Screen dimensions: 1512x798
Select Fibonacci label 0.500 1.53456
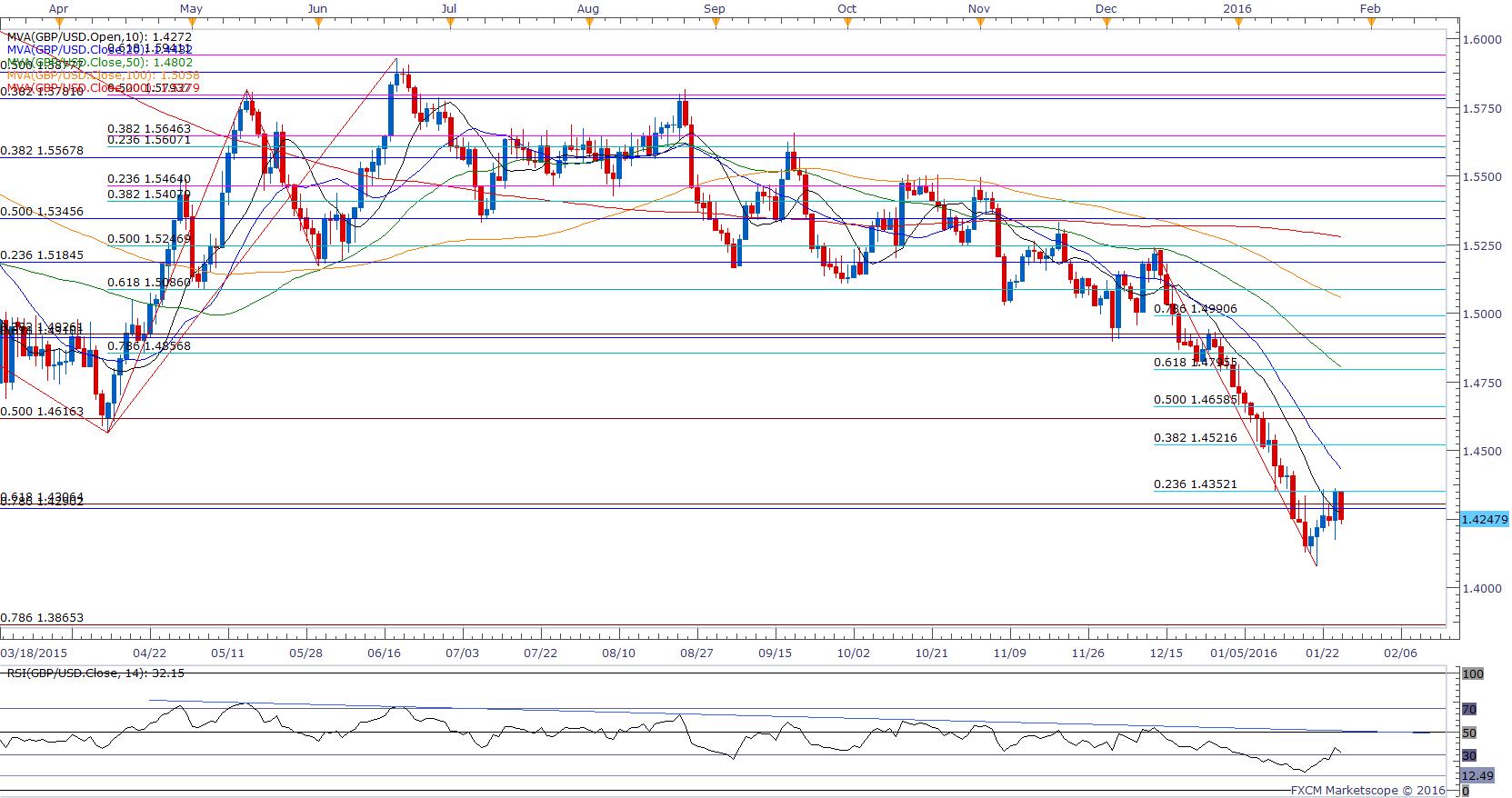42,212
